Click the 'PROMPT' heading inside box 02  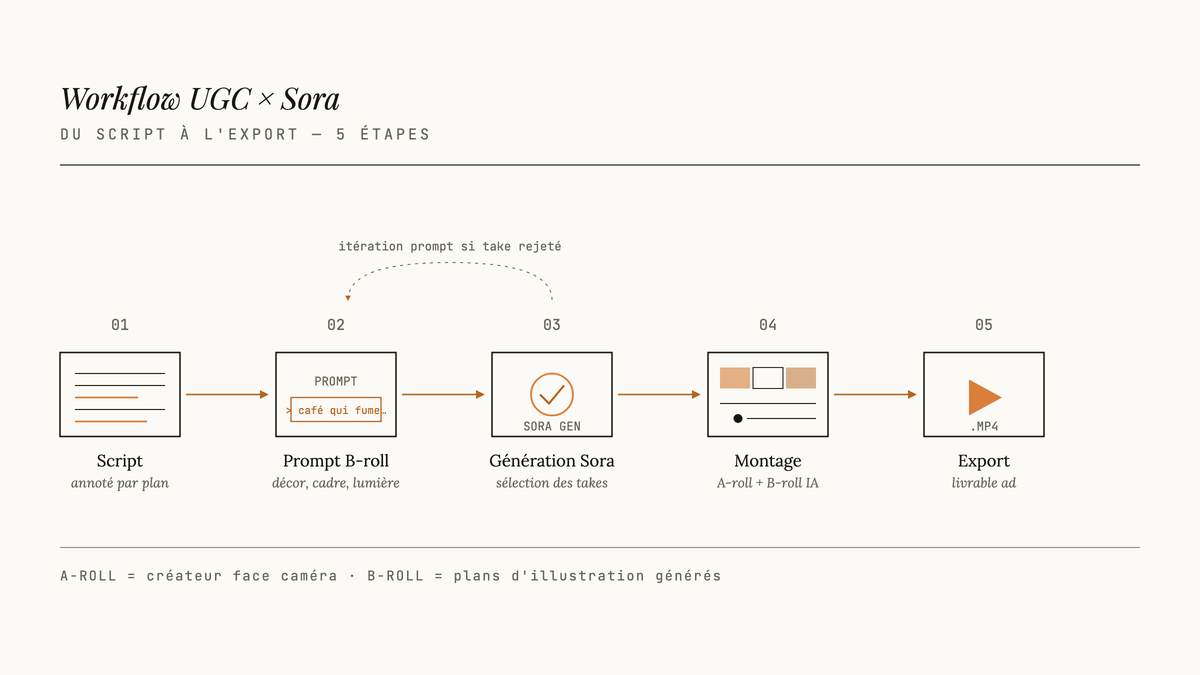click(x=336, y=381)
